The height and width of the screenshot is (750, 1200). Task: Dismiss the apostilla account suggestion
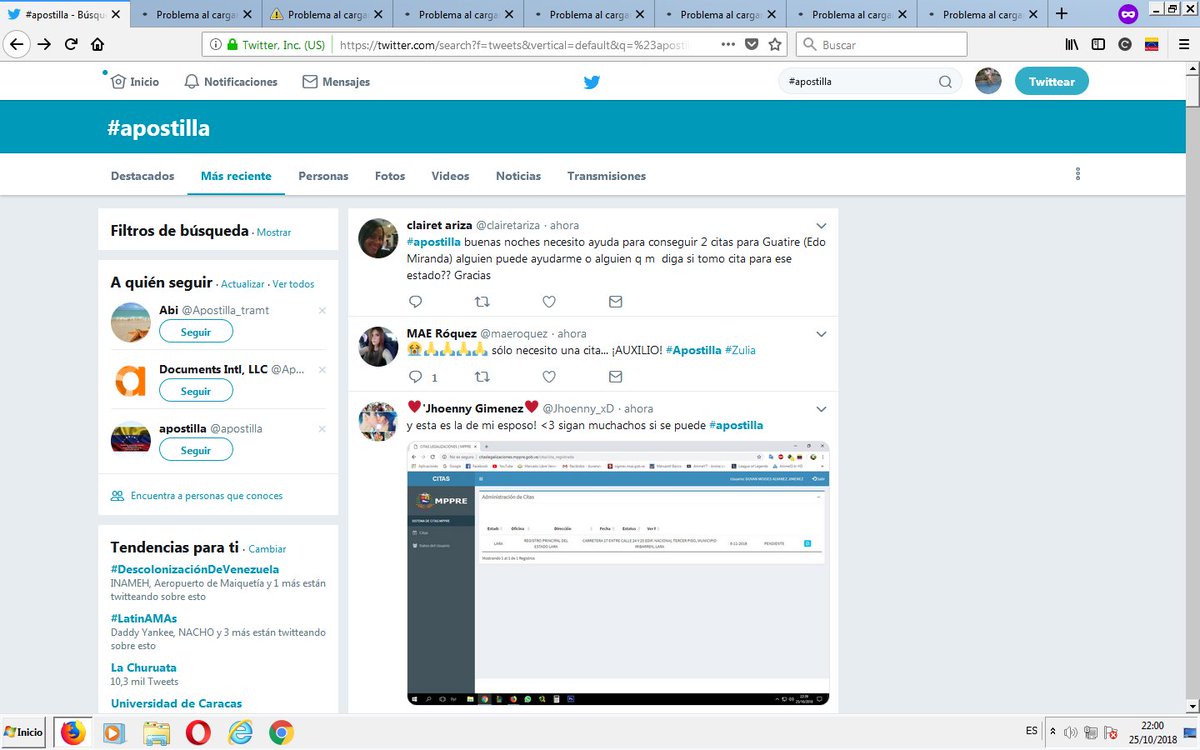322,429
